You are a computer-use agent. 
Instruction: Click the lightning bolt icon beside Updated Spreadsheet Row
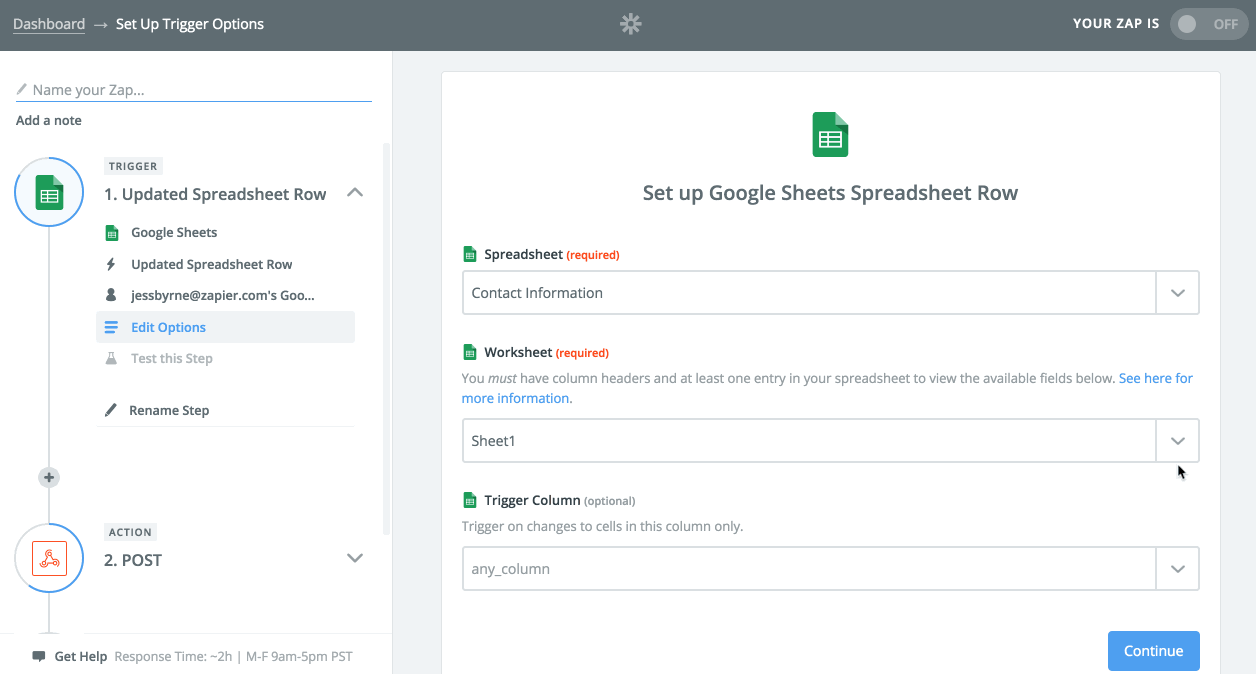(x=111, y=264)
